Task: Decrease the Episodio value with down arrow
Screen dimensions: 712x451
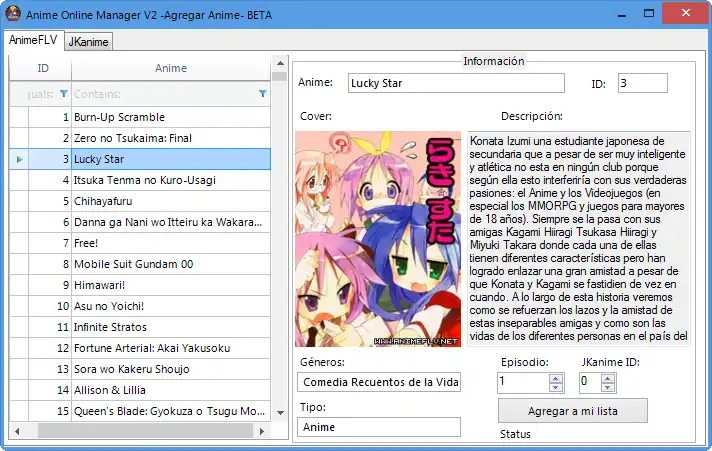Action: point(556,387)
